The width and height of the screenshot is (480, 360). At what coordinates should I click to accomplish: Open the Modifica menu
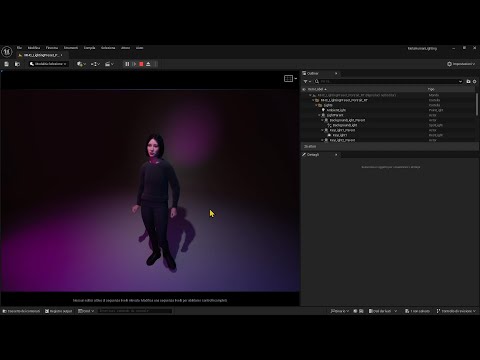[x=34, y=48]
